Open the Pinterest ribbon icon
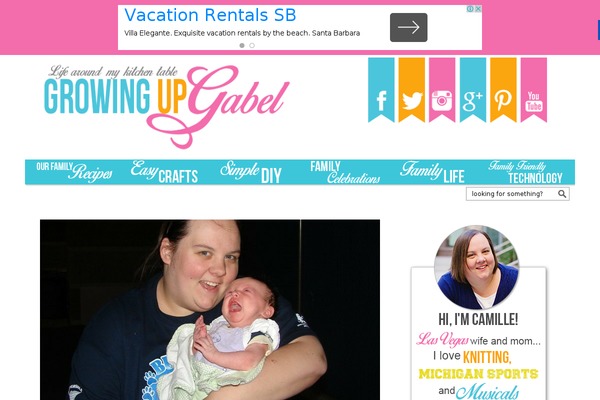 [503, 90]
